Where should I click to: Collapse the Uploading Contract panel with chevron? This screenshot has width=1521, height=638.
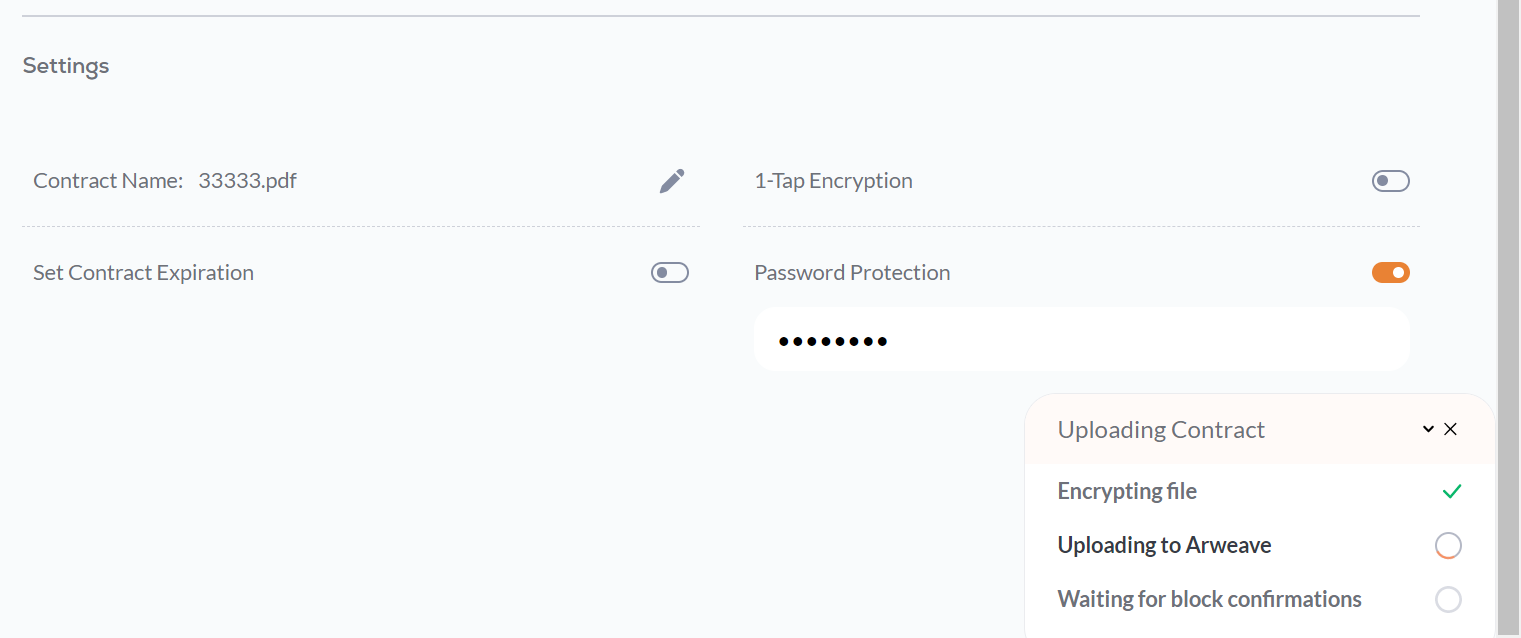(x=1428, y=429)
